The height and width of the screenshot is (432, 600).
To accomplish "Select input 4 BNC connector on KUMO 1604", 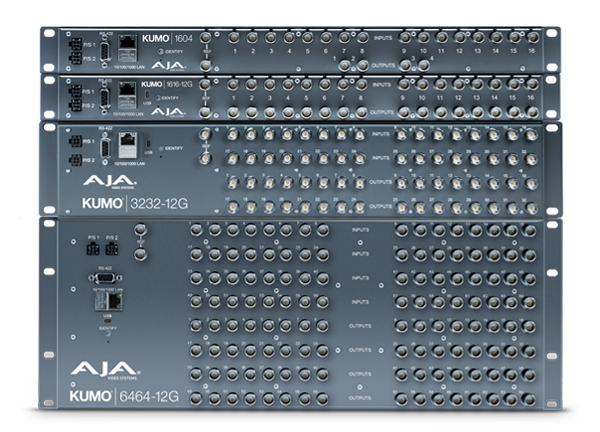I will pos(289,37).
